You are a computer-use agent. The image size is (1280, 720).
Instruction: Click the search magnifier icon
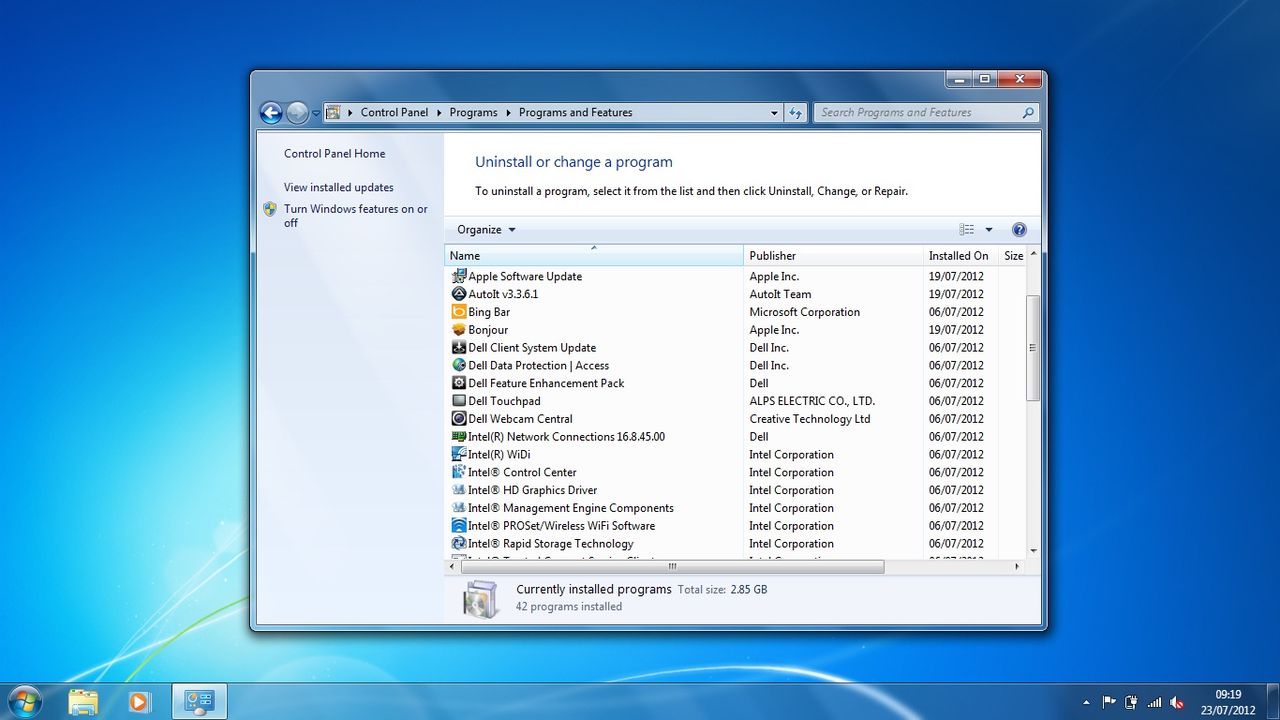(1028, 113)
